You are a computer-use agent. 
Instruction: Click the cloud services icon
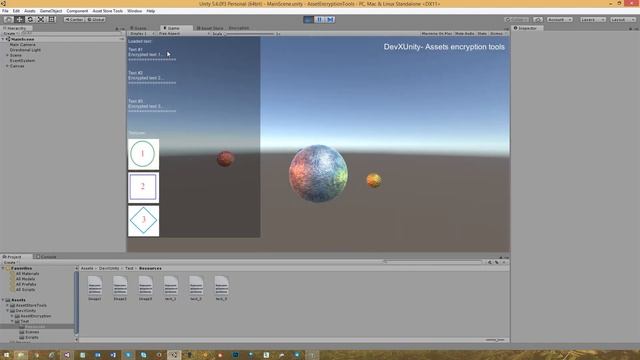point(538,19)
